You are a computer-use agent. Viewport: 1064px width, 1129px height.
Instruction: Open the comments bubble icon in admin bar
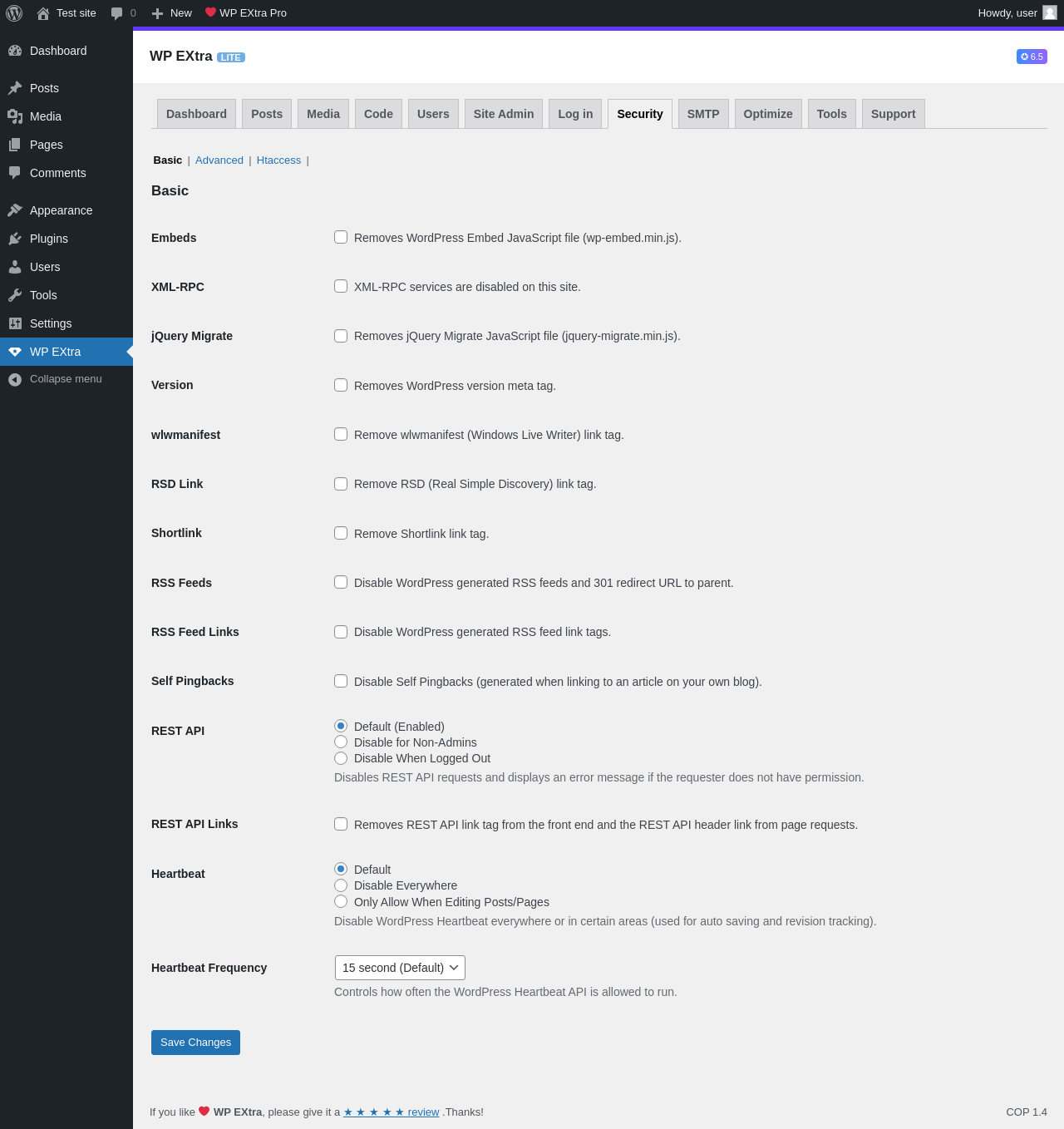pyautogui.click(x=117, y=13)
